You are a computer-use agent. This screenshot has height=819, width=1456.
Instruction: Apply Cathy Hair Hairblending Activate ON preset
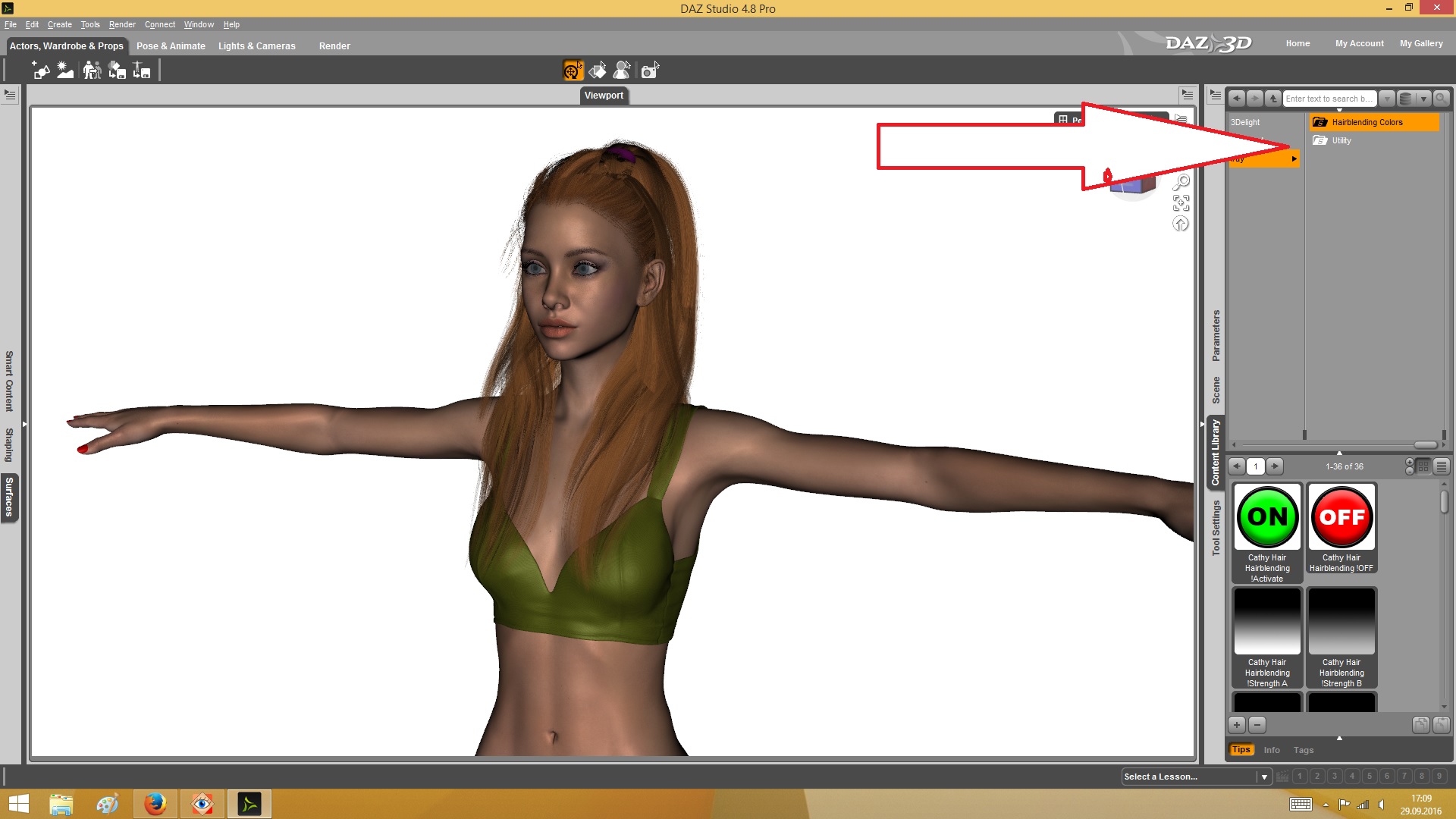(x=1267, y=517)
